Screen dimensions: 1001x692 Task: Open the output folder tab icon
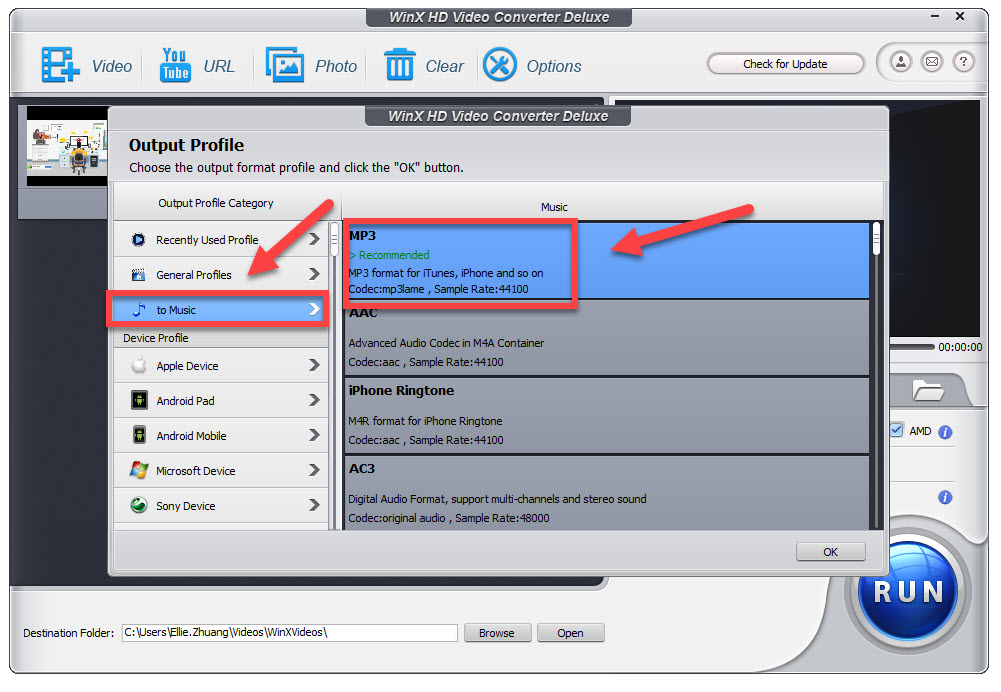pos(927,390)
